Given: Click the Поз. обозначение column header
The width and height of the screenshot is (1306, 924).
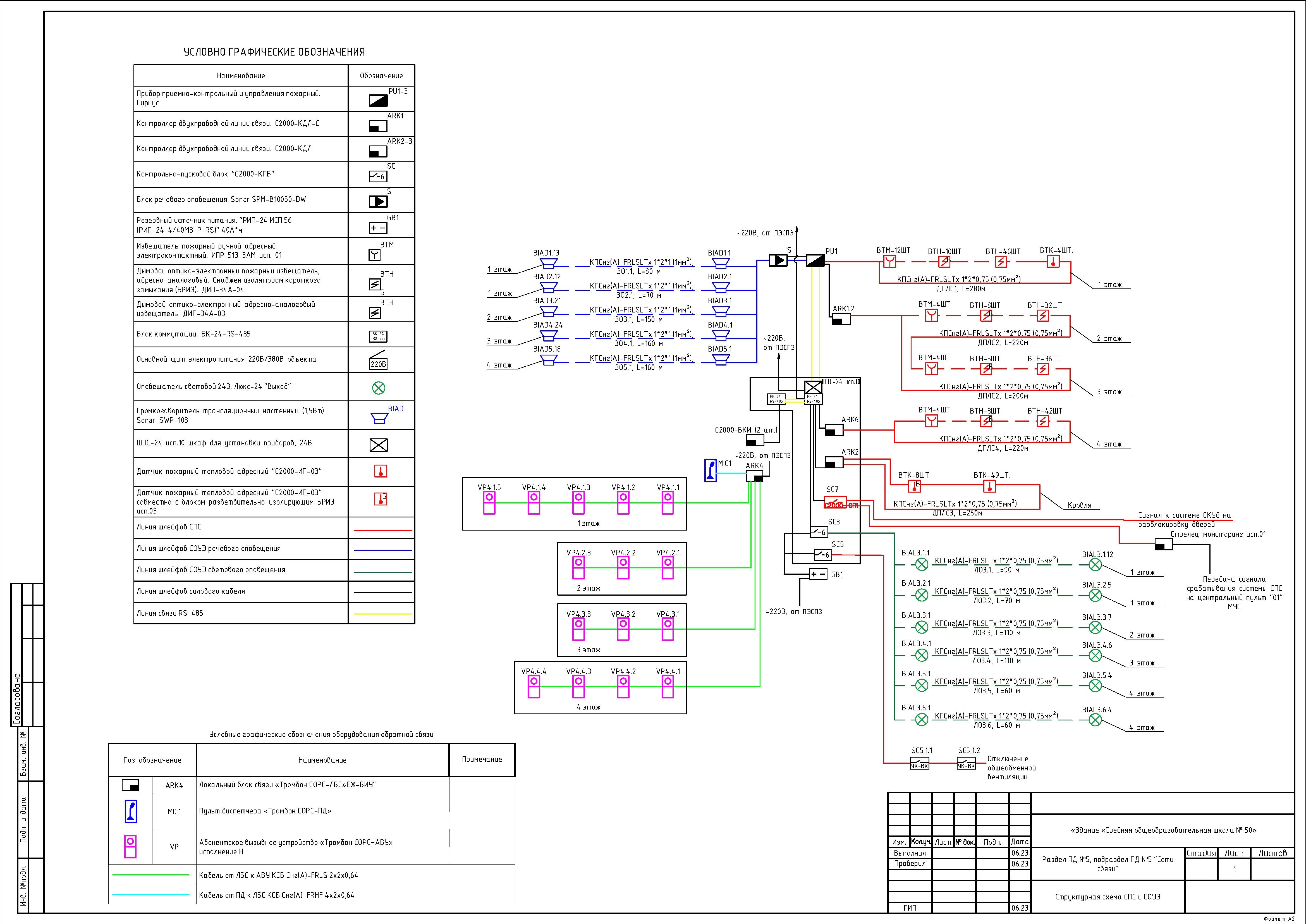Looking at the screenshot, I should click(x=152, y=760).
